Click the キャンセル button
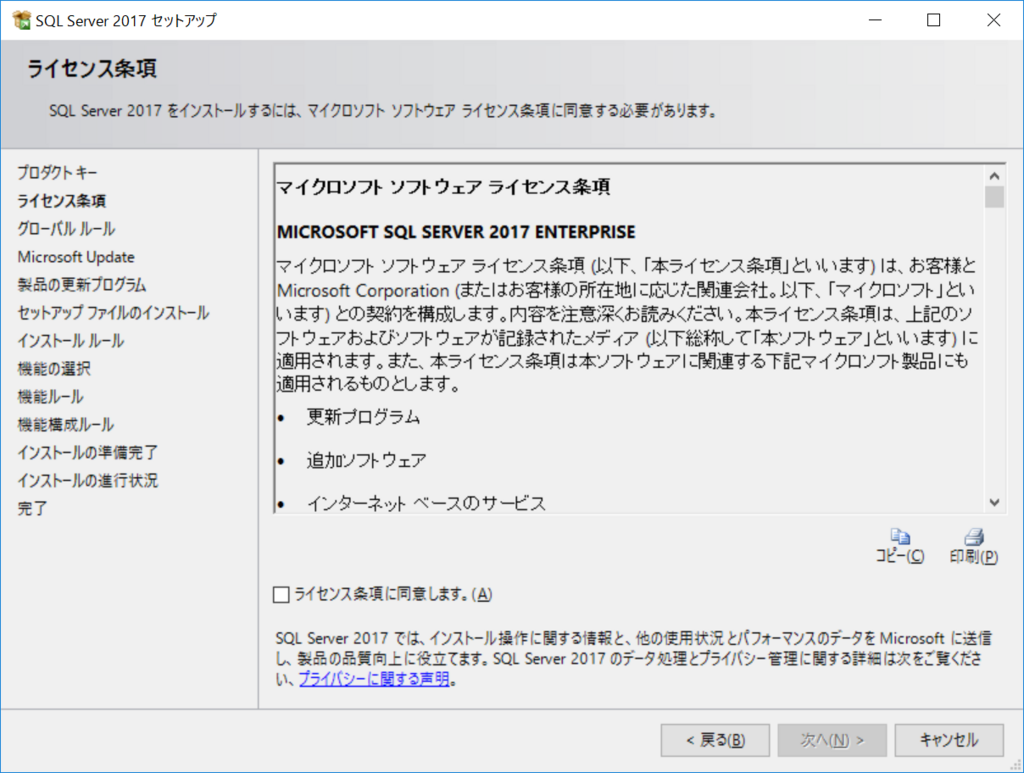The image size is (1024, 773). 949,740
